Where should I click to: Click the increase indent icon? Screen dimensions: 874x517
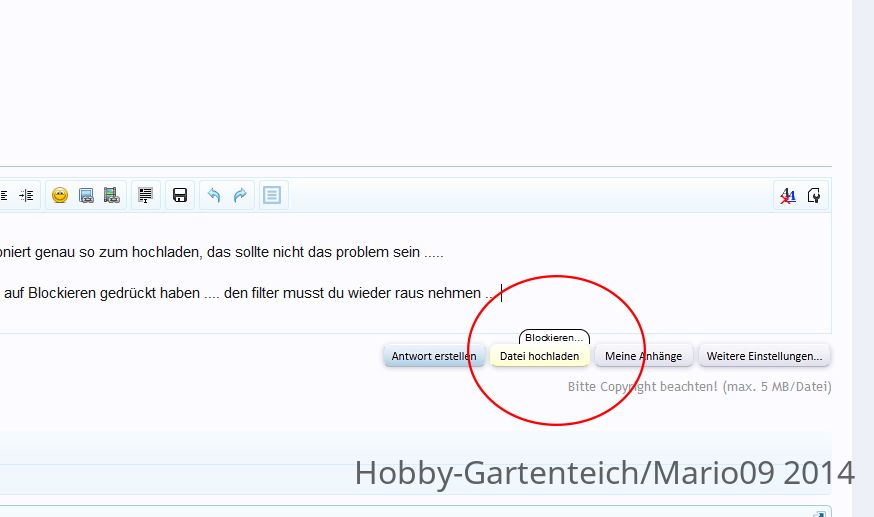click(26, 196)
